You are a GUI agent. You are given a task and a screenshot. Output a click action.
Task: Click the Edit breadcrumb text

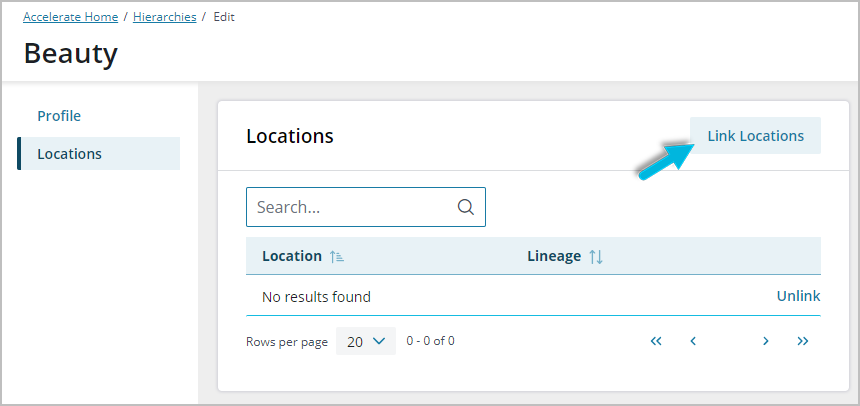pyautogui.click(x=224, y=17)
